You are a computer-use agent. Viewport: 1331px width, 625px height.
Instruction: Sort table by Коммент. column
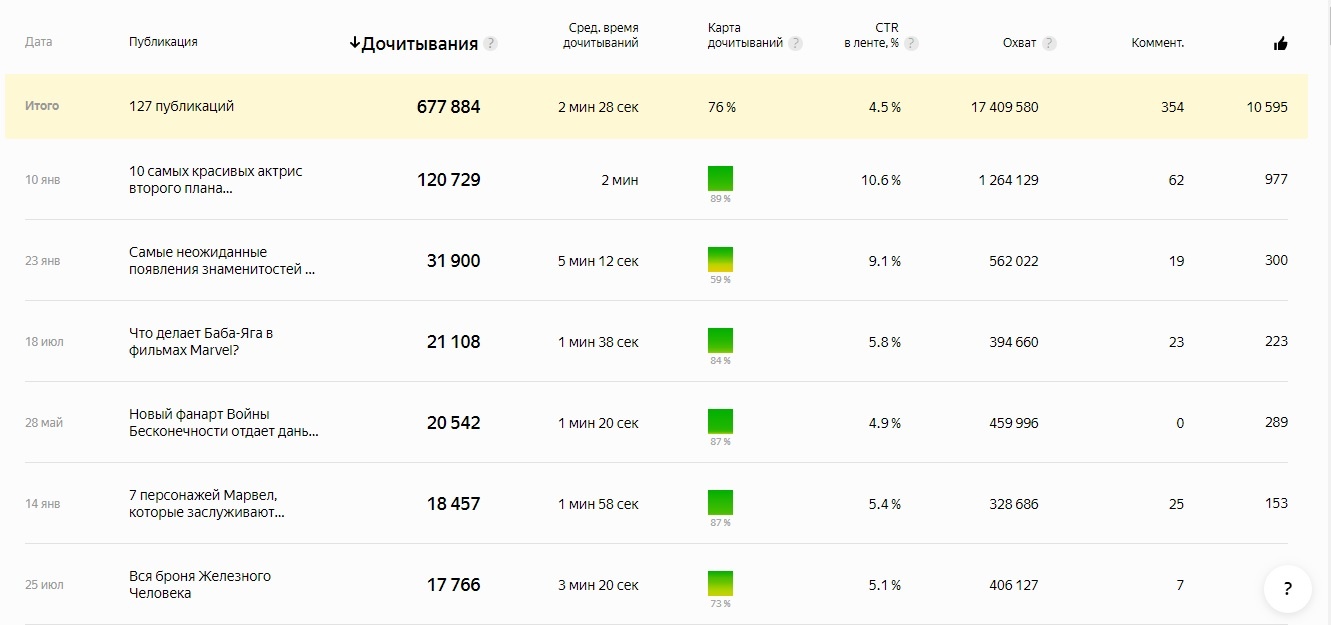pos(1157,43)
